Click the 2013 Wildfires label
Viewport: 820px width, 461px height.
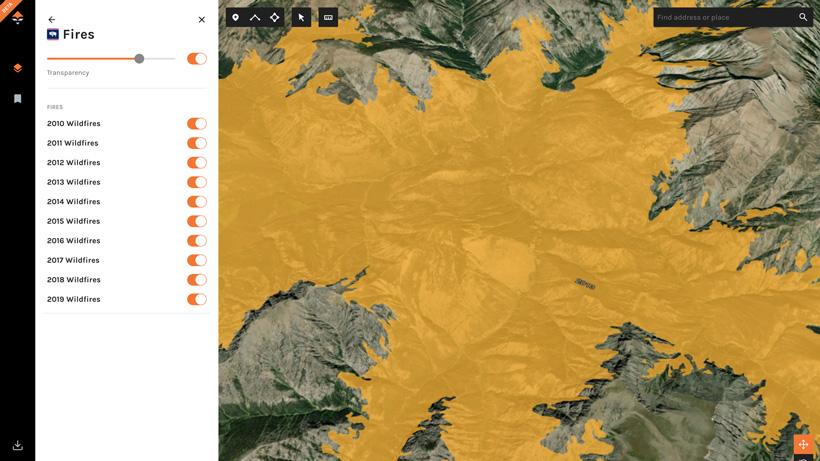[74, 182]
